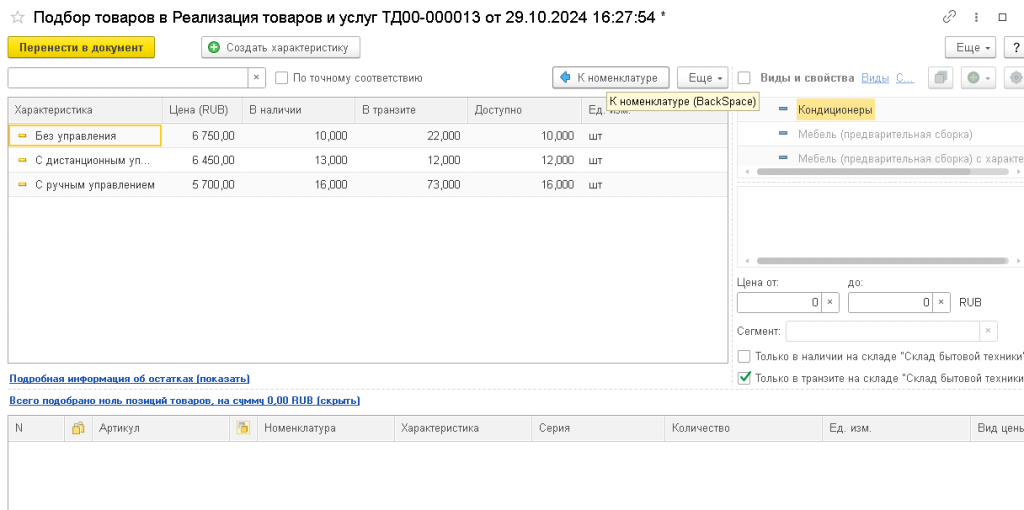The image size is (1024, 510).
Task: Open the truncated С... link
Action: coord(904,78)
